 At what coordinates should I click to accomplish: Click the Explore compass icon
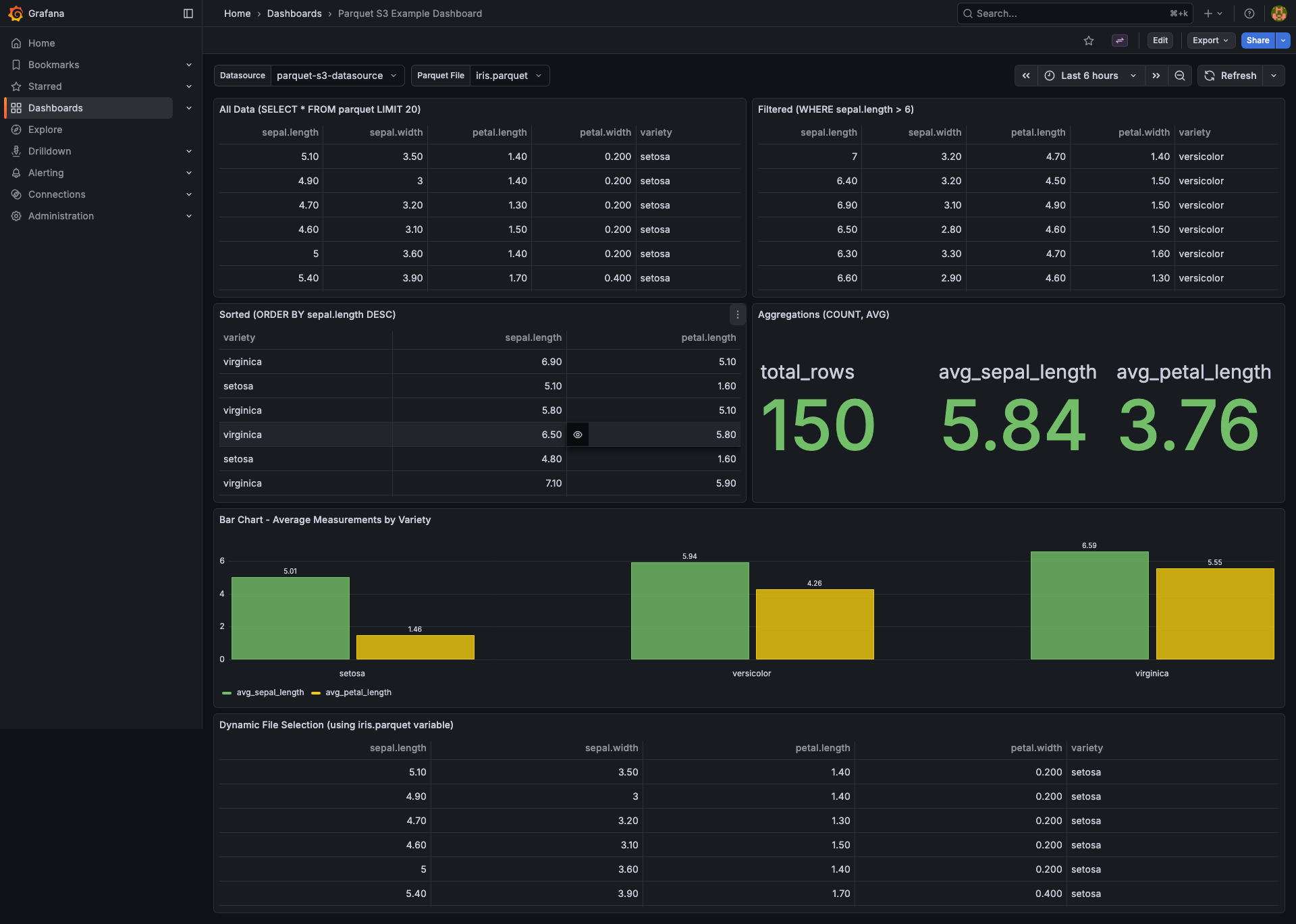(x=16, y=130)
